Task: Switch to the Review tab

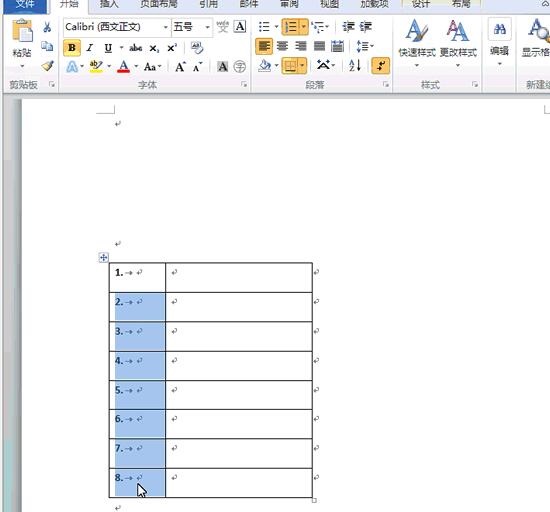Action: click(289, 4)
